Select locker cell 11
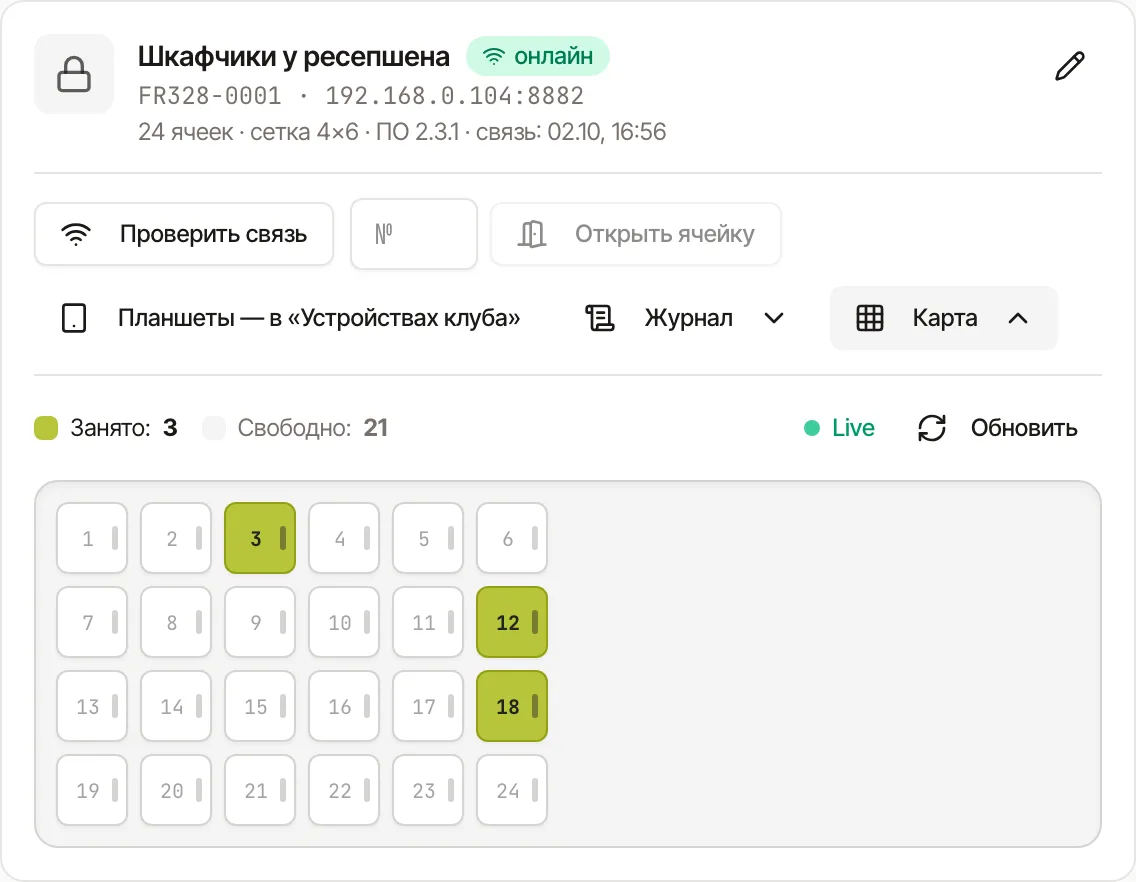The height and width of the screenshot is (882, 1136). [428, 623]
